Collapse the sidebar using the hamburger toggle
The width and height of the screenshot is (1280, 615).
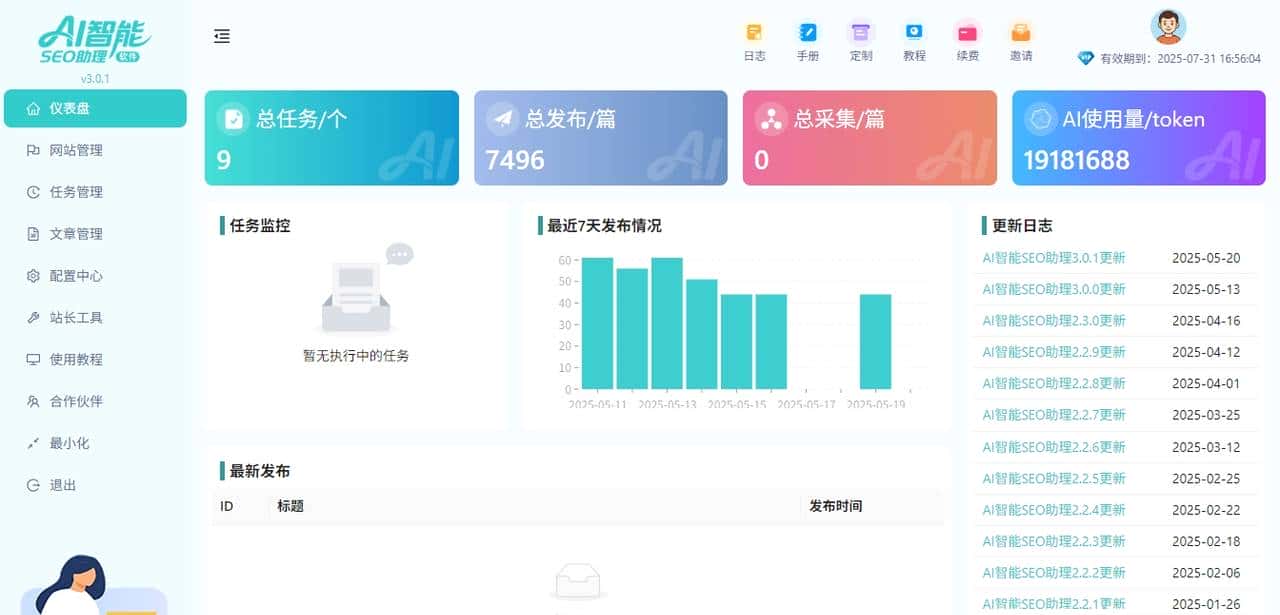[221, 36]
